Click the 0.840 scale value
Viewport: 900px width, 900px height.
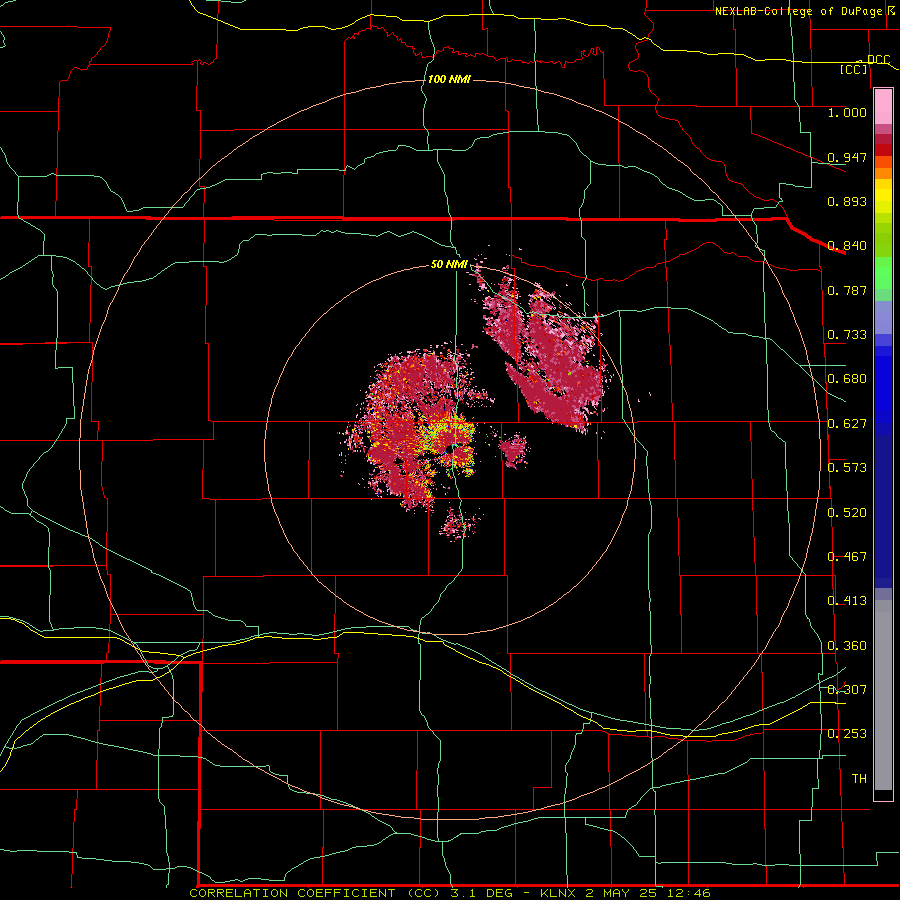(x=847, y=246)
